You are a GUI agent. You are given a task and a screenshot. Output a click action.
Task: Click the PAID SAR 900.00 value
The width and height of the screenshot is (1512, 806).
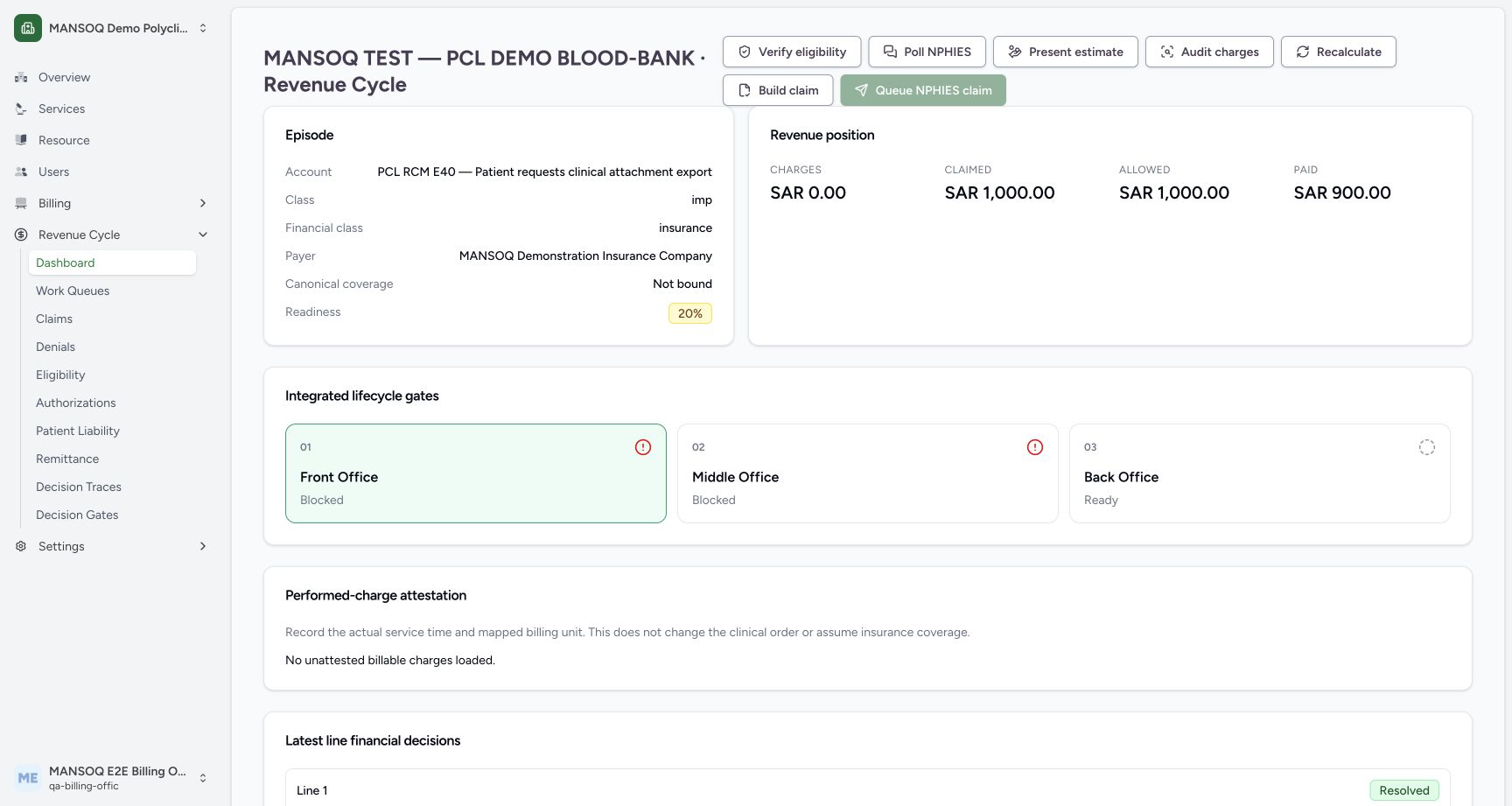pyautogui.click(x=1342, y=193)
